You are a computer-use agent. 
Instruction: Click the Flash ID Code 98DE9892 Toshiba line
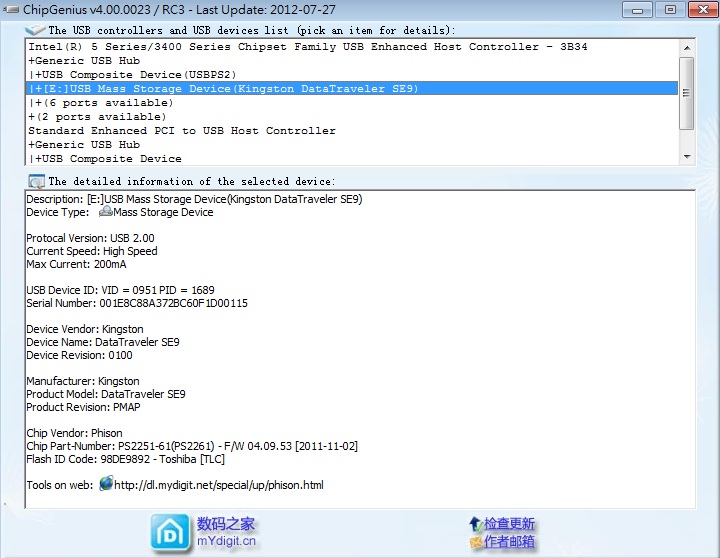pos(125,459)
